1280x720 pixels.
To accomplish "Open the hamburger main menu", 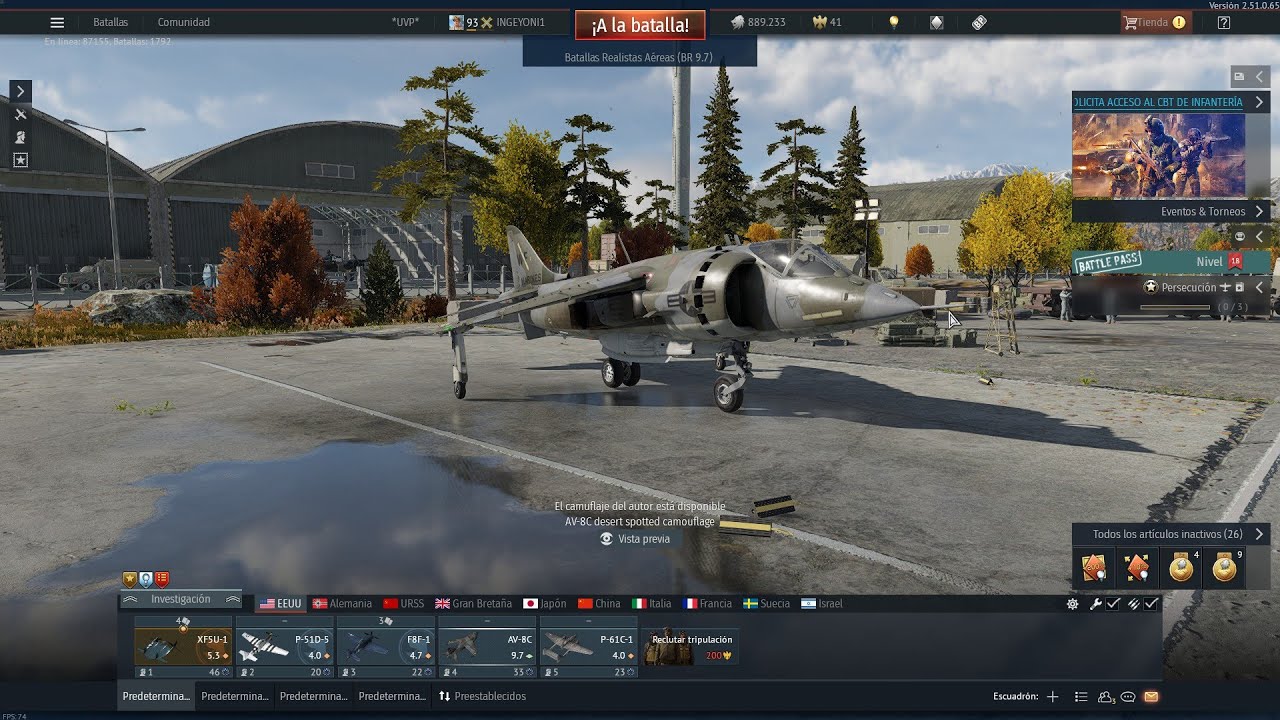I will click(57, 22).
